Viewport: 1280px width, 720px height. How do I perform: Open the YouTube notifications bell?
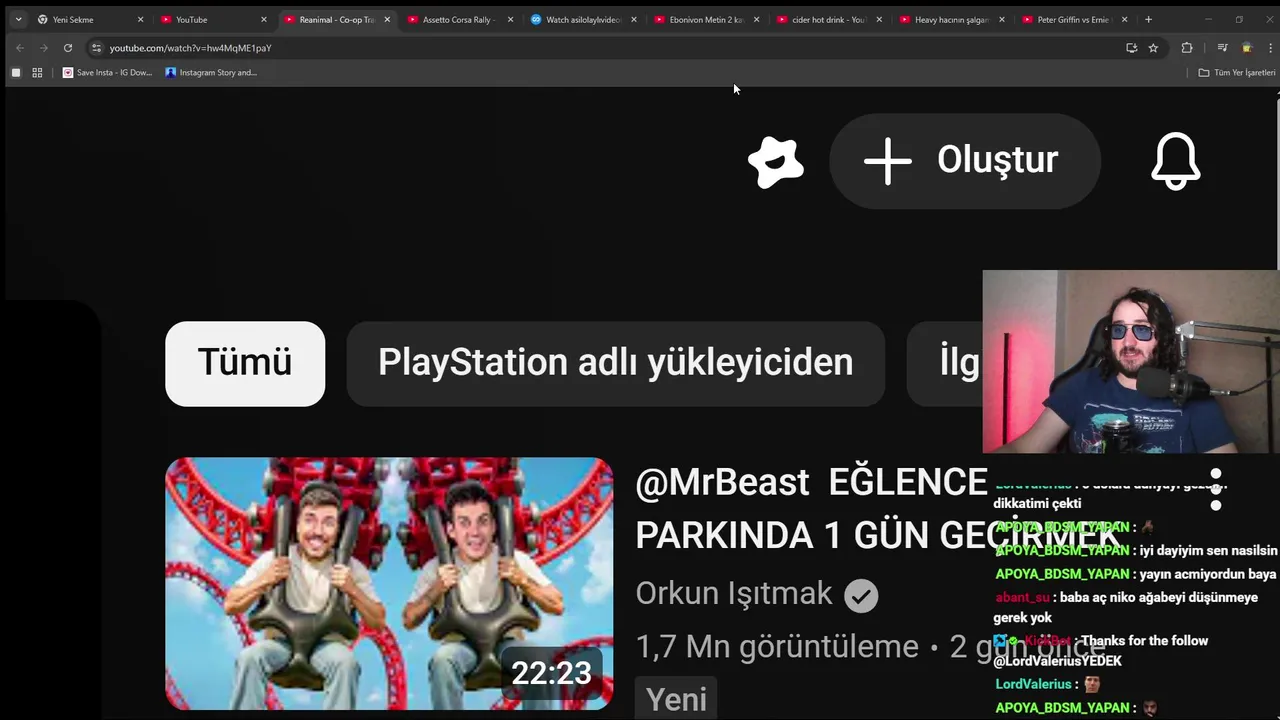(x=1175, y=160)
